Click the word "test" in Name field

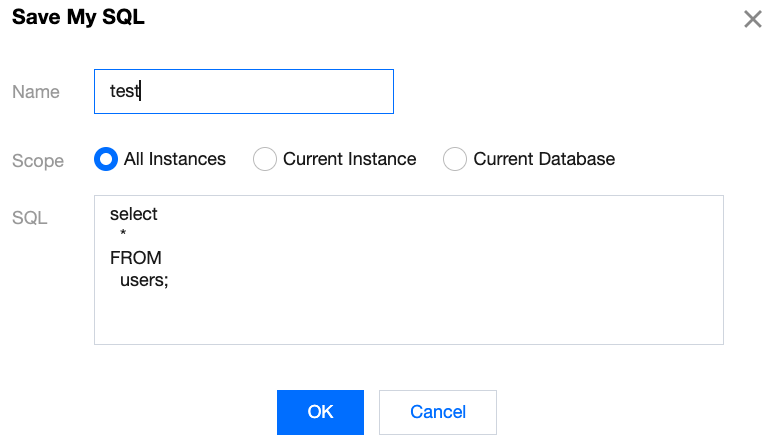pos(125,91)
